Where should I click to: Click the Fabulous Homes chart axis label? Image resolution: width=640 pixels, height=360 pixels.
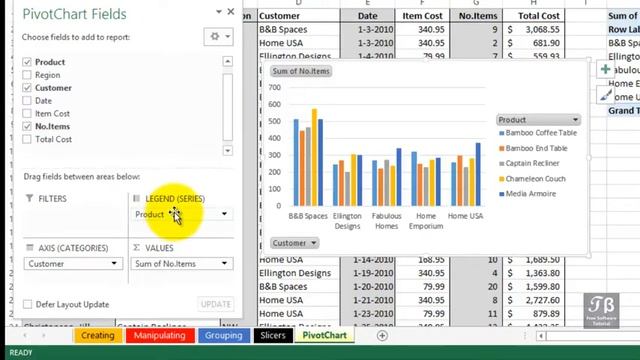(387, 221)
